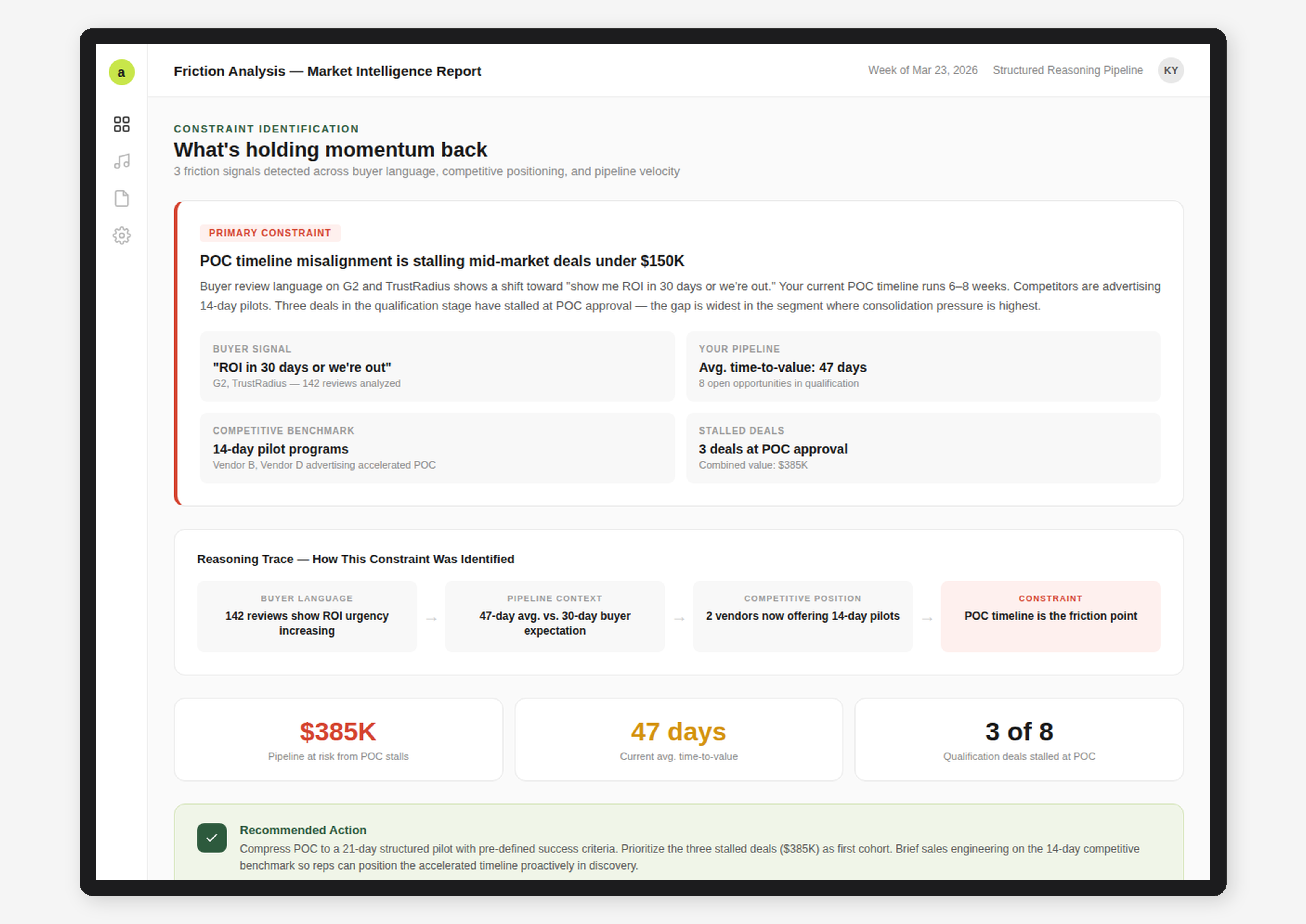1306x924 pixels.
Task: Click the KY user avatar
Action: (1171, 71)
